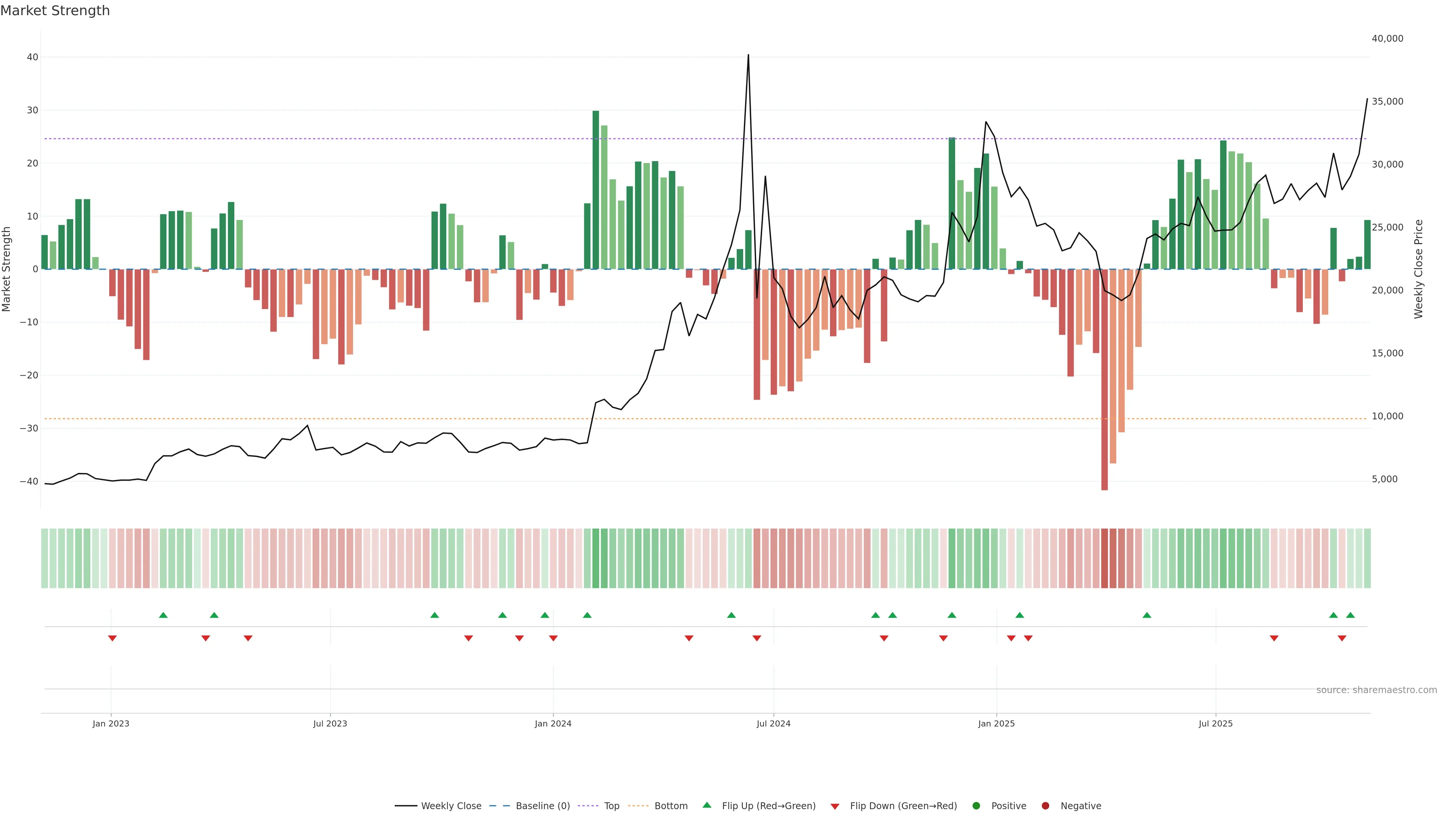Click the Bottom legend entry

(x=670, y=806)
